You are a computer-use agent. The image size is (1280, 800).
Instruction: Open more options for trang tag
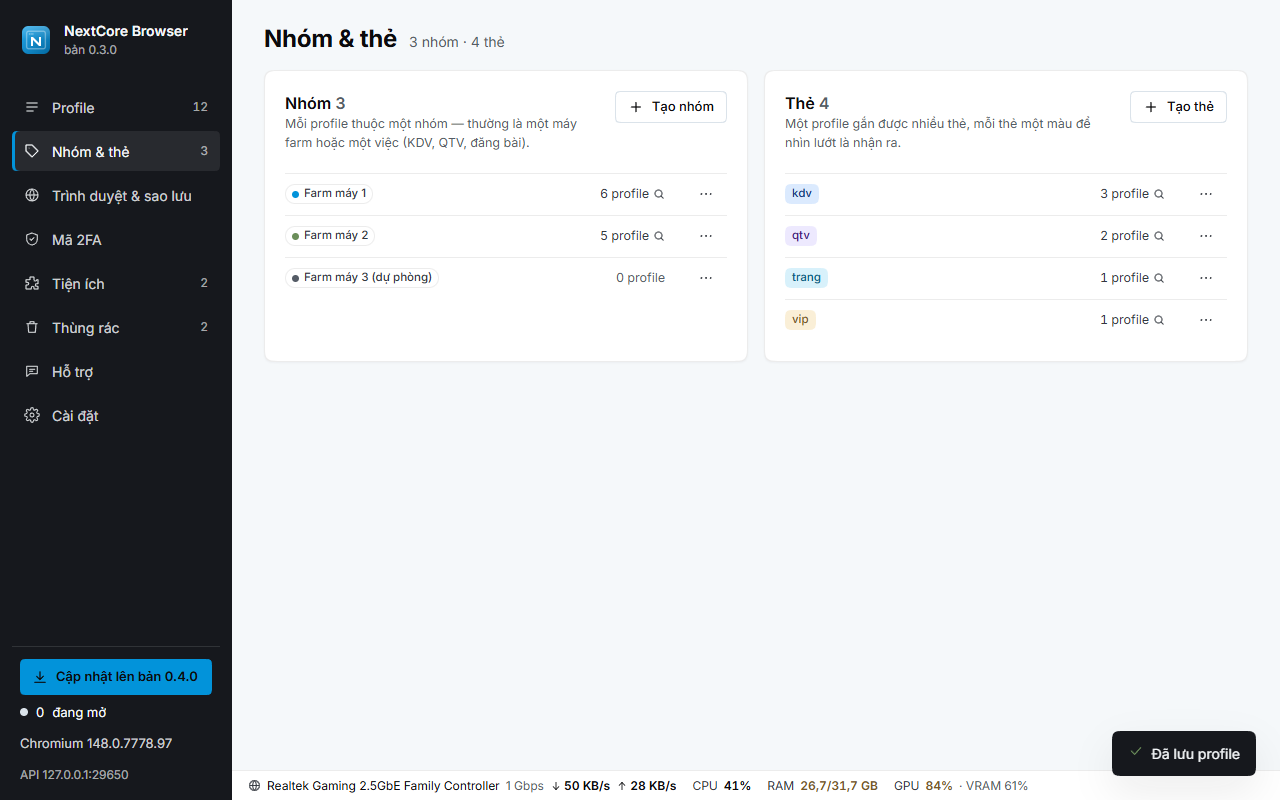pos(1206,278)
